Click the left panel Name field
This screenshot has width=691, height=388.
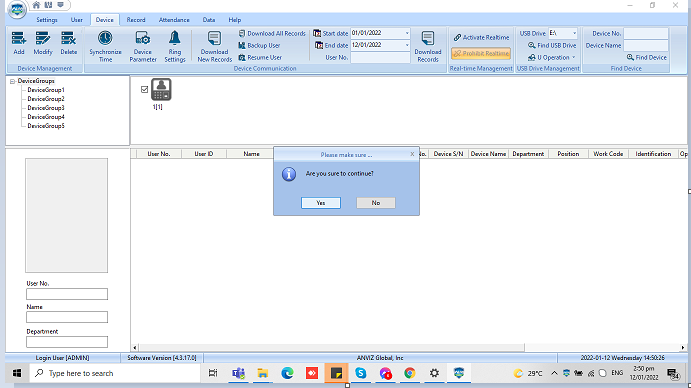click(67, 317)
